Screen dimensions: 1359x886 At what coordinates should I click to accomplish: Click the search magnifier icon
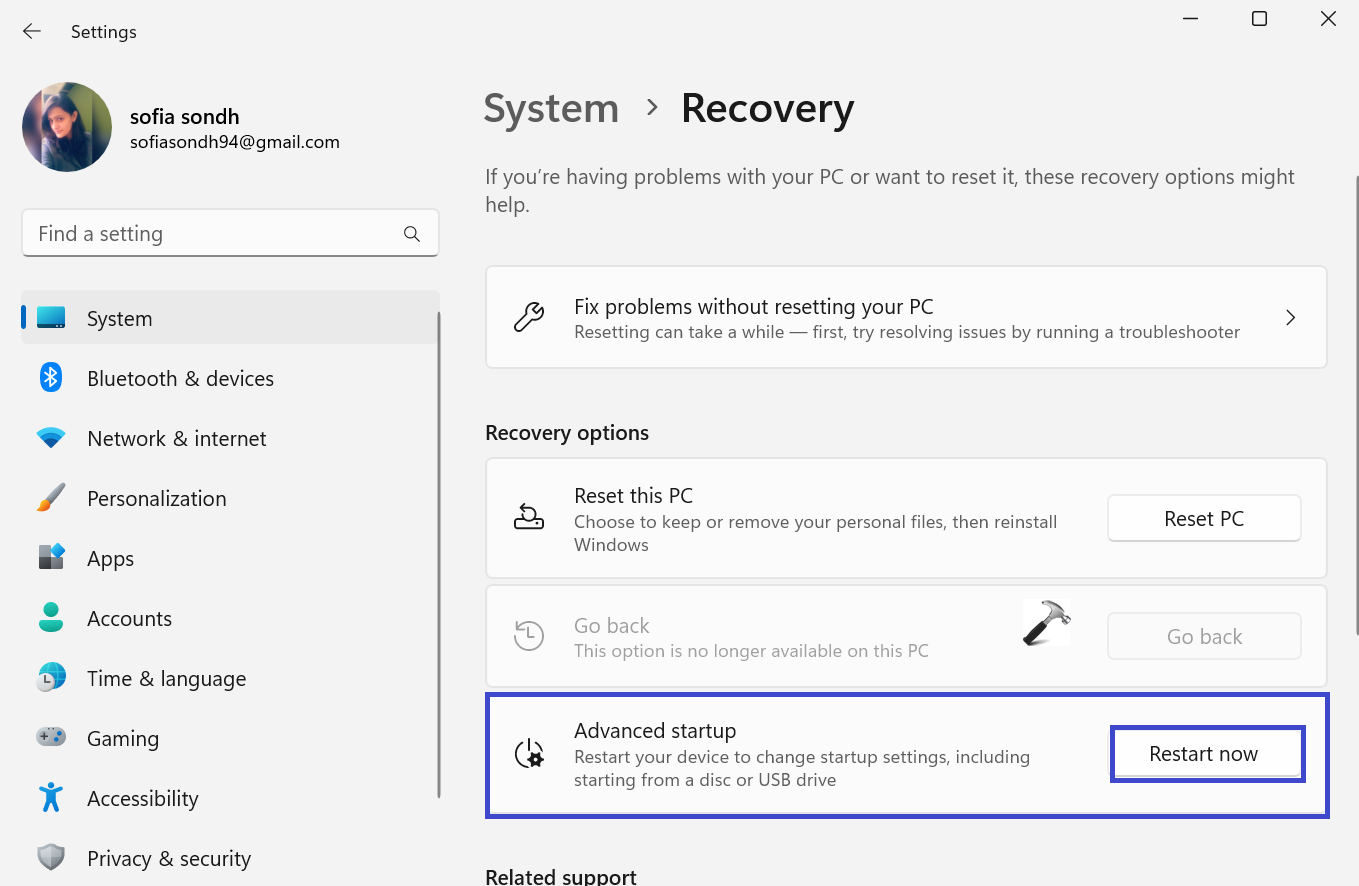point(411,234)
